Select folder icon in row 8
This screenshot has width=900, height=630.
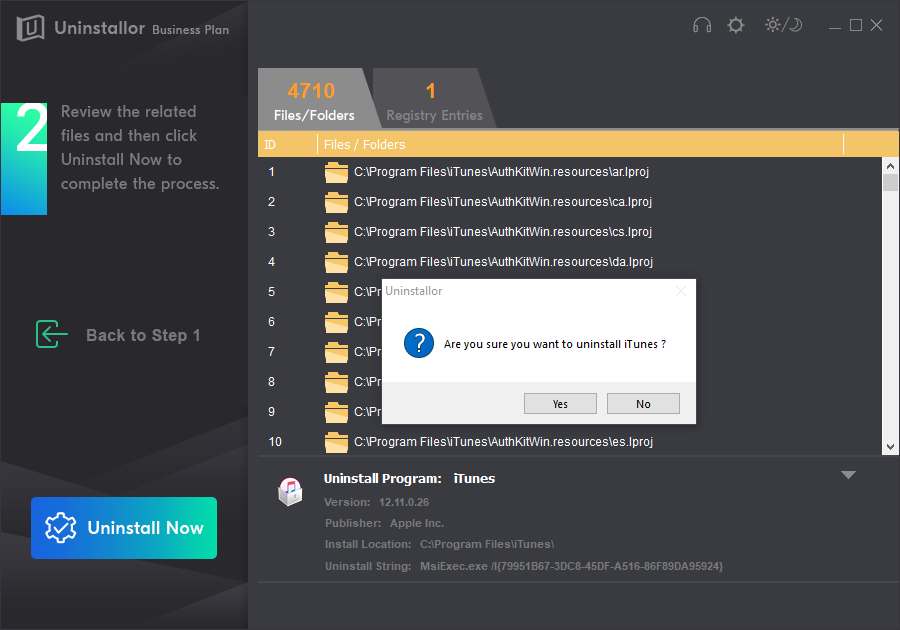[x=336, y=382]
